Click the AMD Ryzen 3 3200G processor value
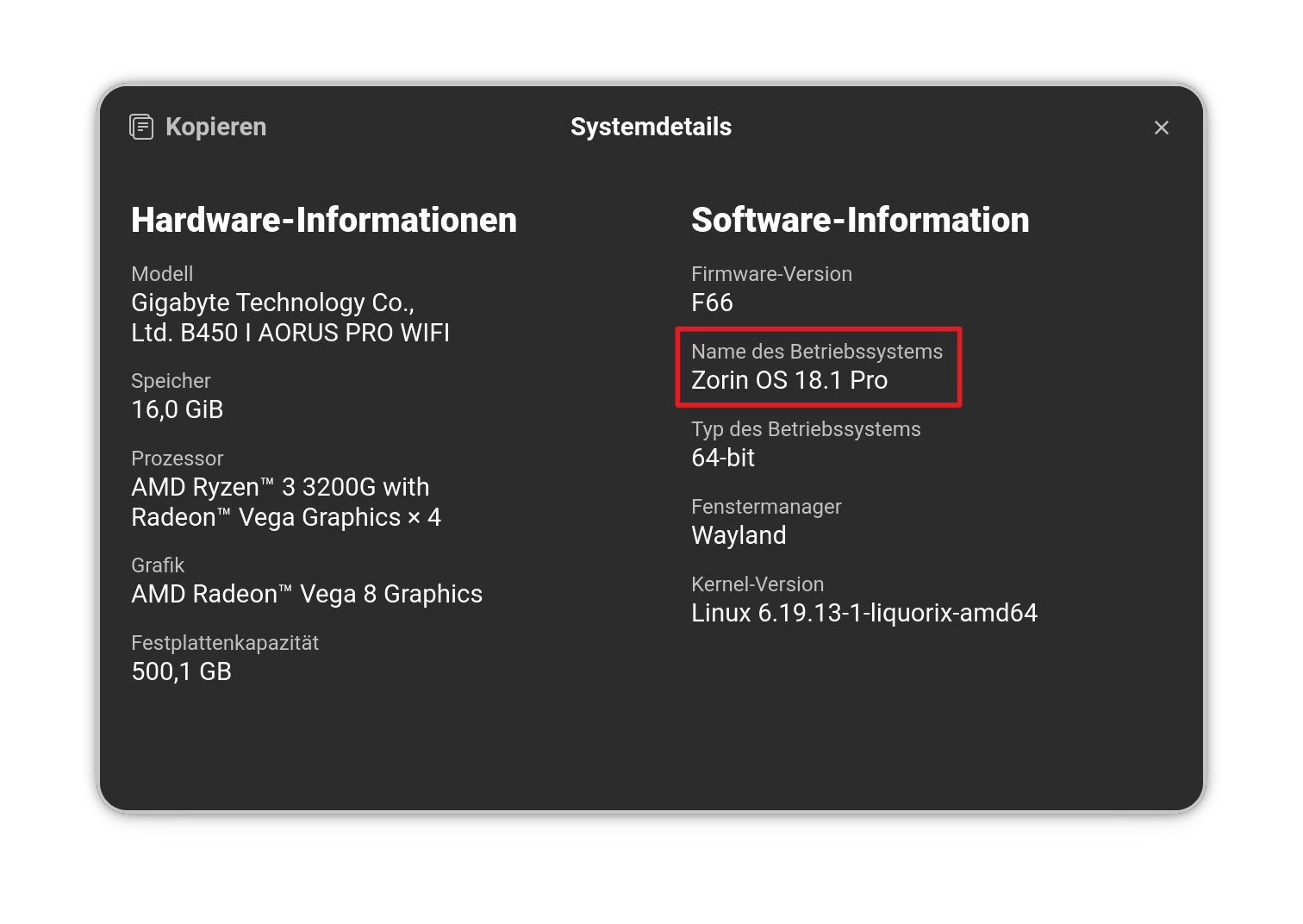The height and width of the screenshot is (924, 1303). point(285,502)
